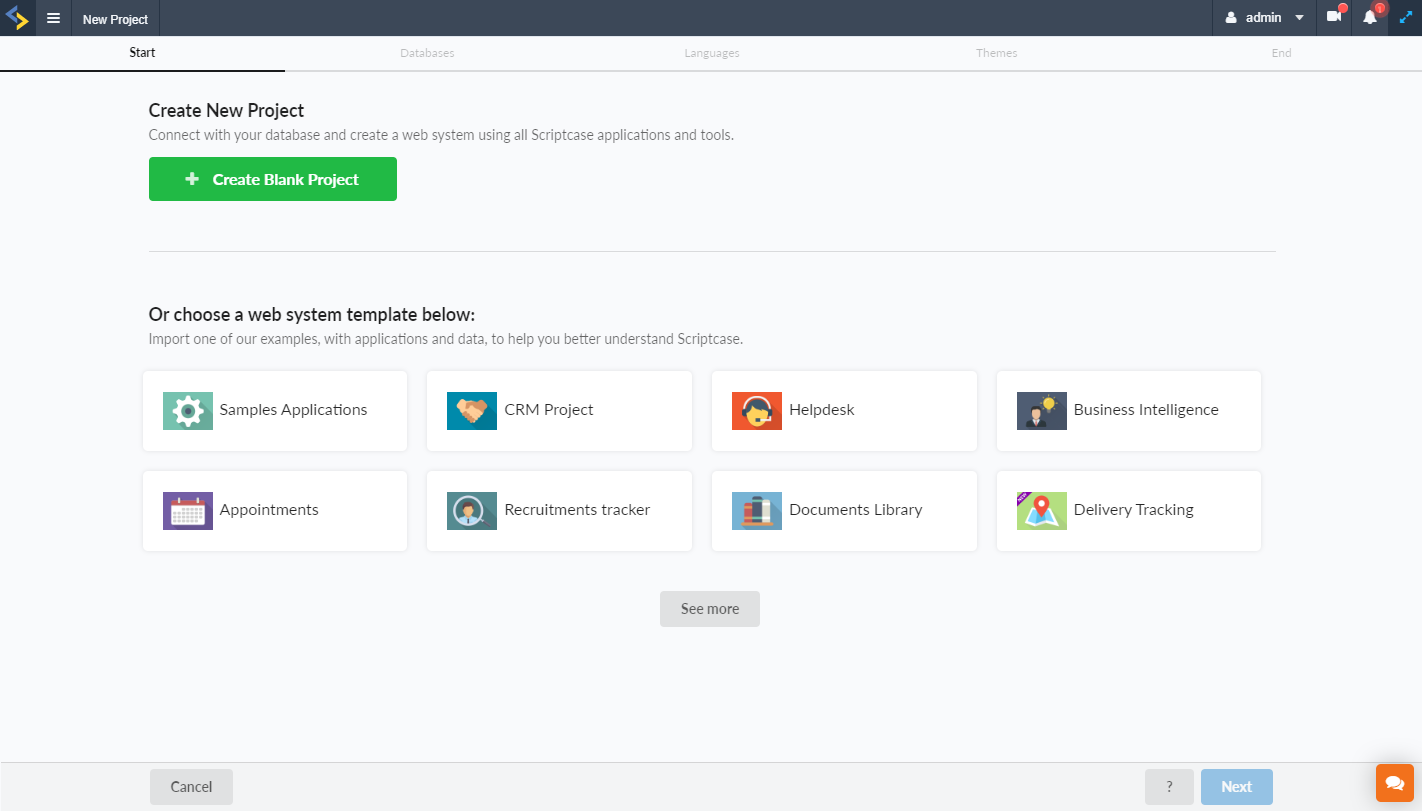Click the Delivery Tracking map pin icon
Viewport: 1422px width, 811px height.
[1042, 511]
